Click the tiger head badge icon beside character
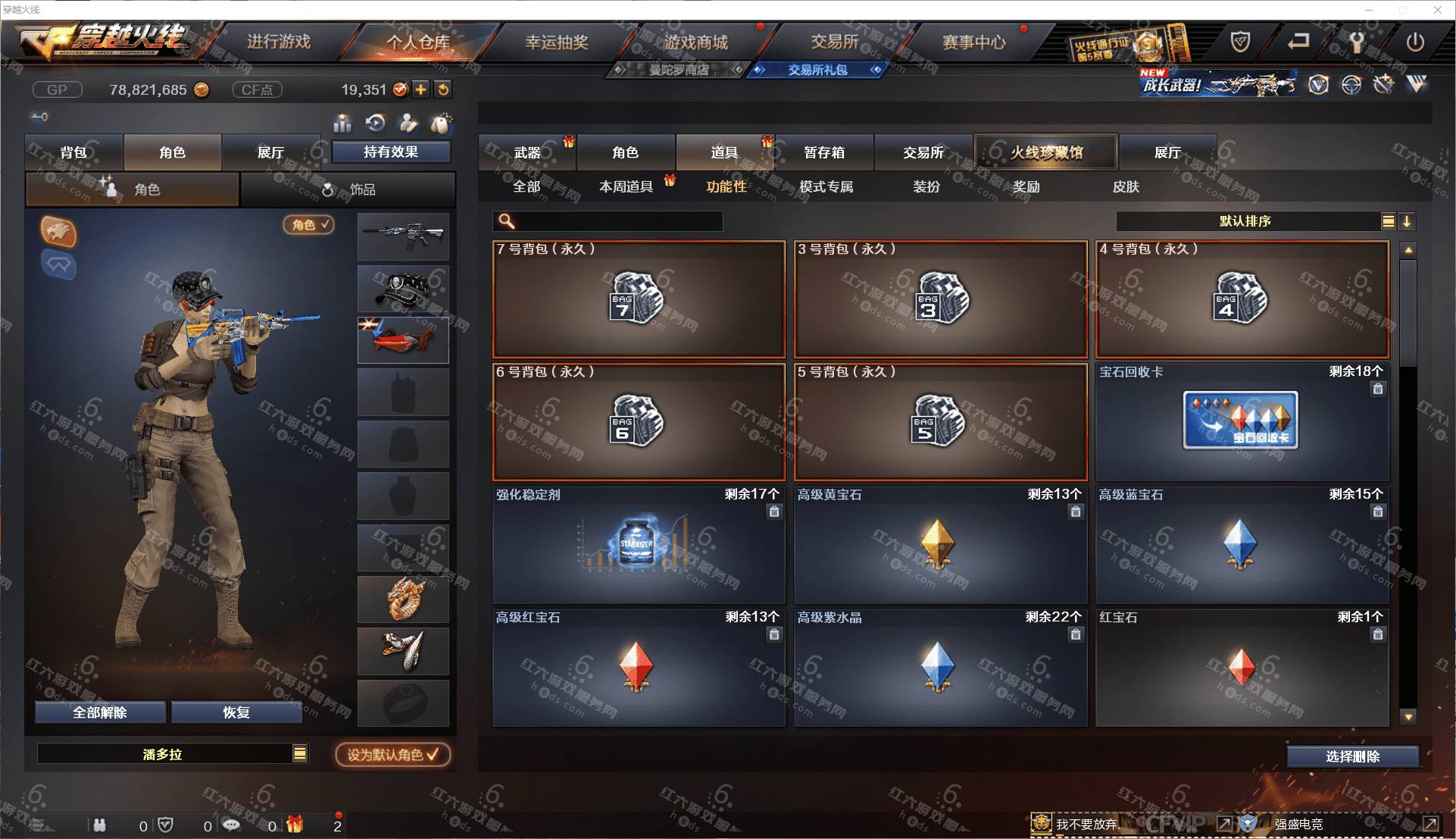 58,232
